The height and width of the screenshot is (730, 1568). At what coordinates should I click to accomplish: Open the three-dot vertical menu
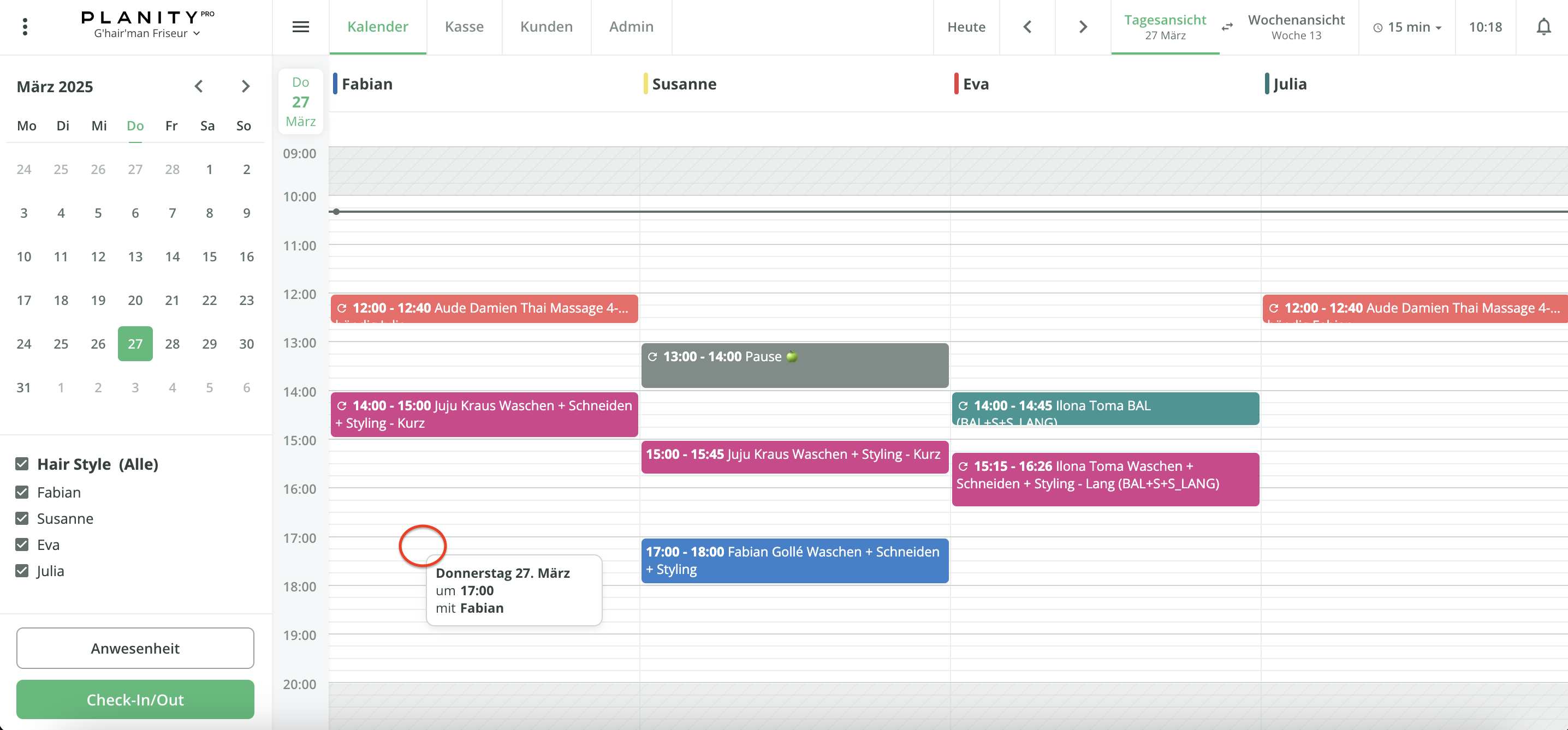(x=25, y=27)
